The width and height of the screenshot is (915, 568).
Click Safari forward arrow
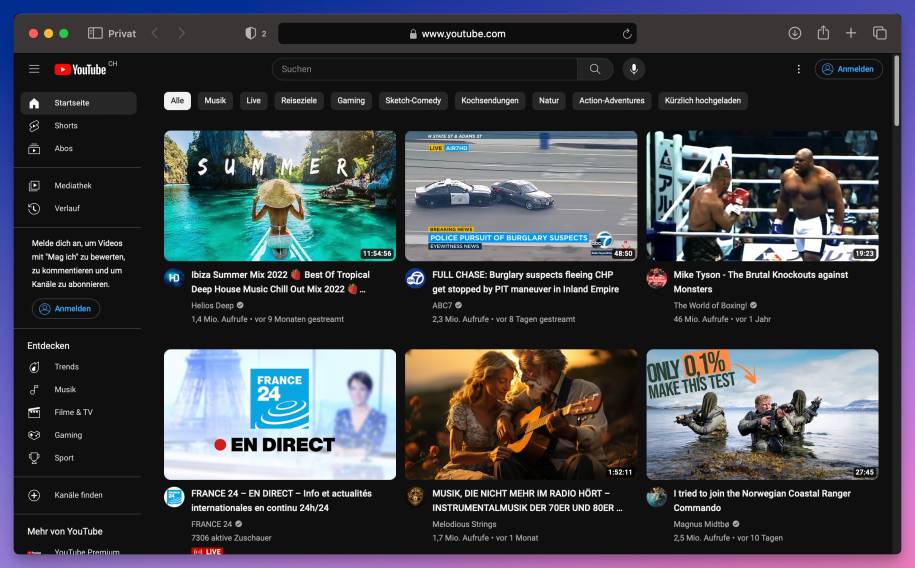pyautogui.click(x=181, y=33)
